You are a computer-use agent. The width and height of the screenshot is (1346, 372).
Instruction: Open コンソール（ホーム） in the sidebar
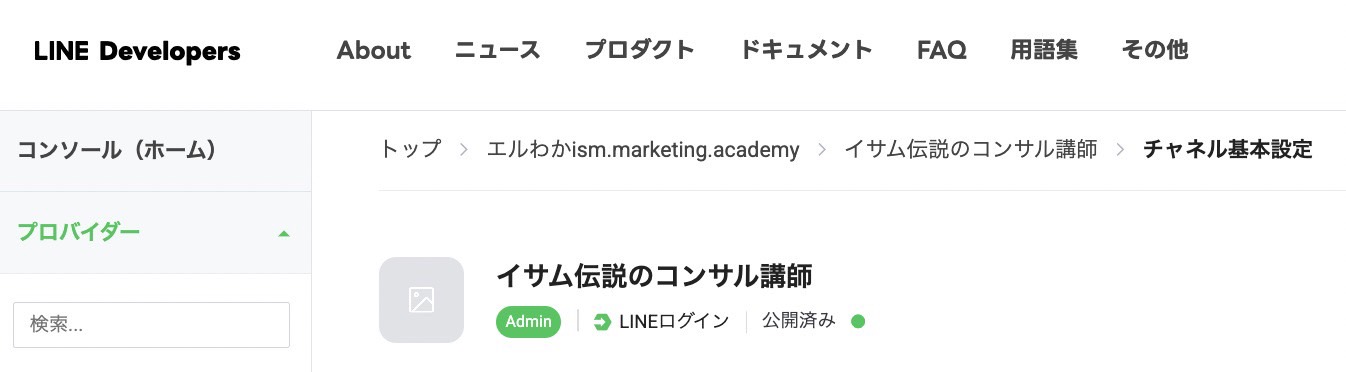[118, 150]
